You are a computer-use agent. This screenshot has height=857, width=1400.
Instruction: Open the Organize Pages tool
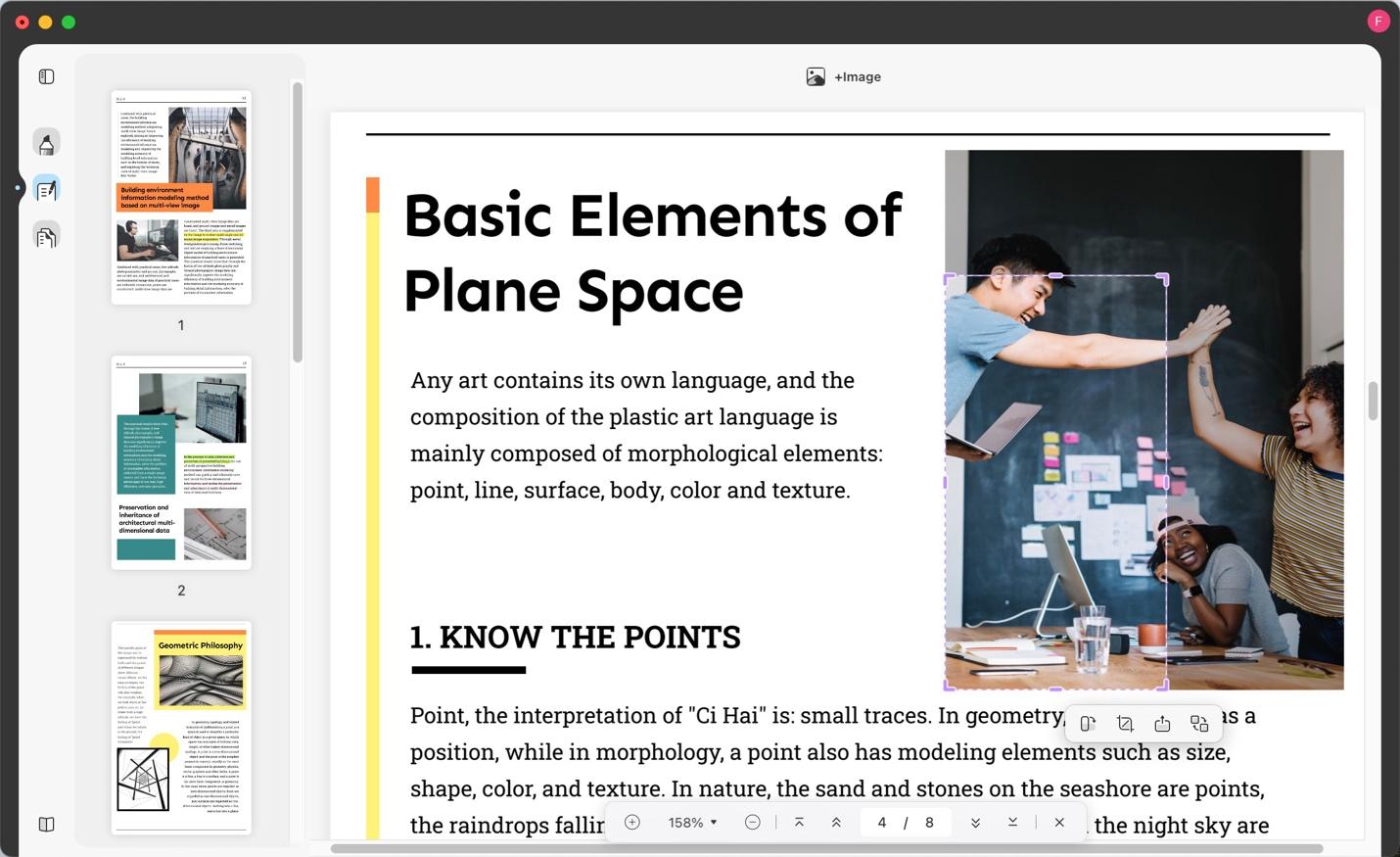click(46, 236)
